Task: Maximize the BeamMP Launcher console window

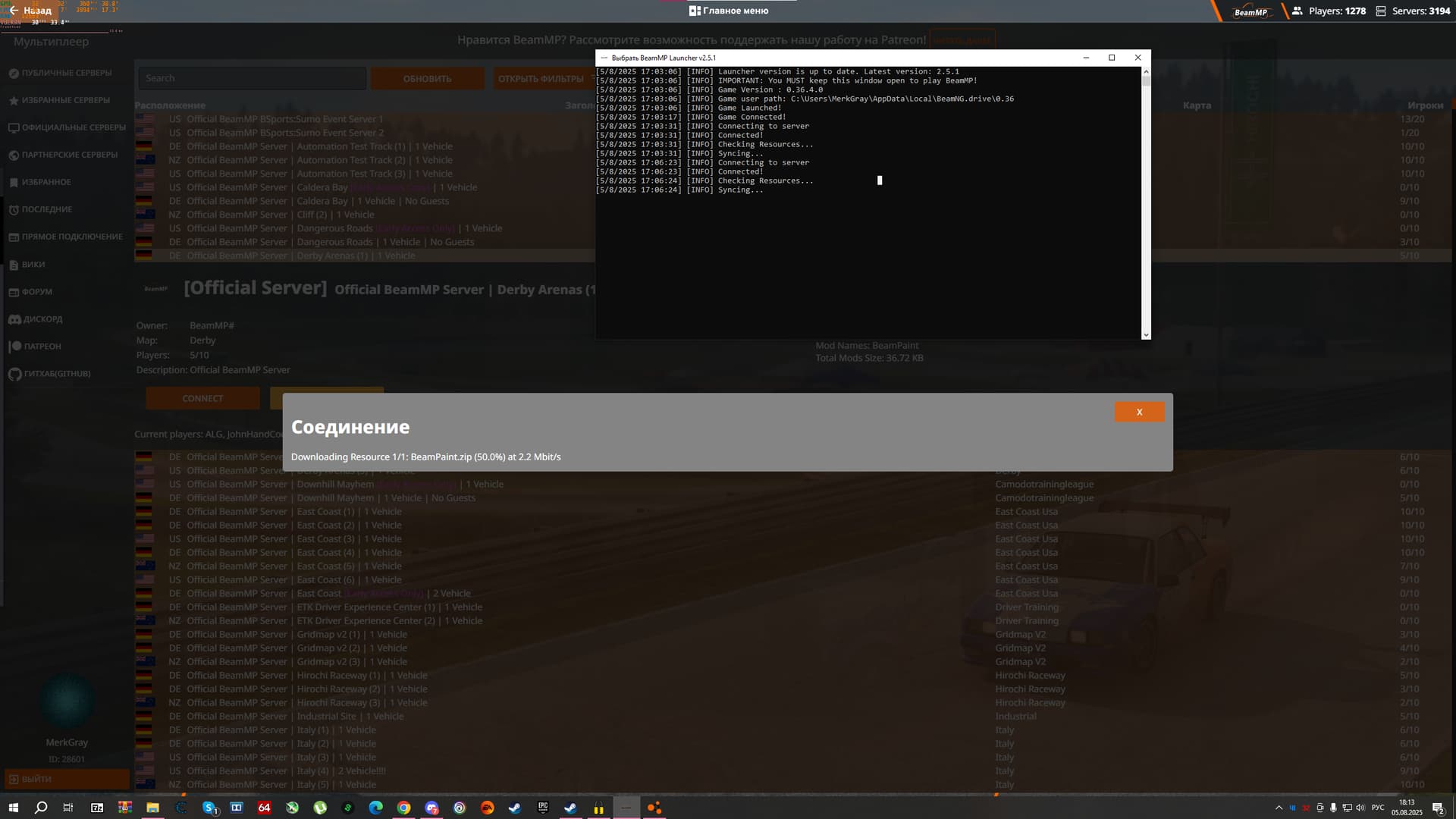Action: (1112, 58)
